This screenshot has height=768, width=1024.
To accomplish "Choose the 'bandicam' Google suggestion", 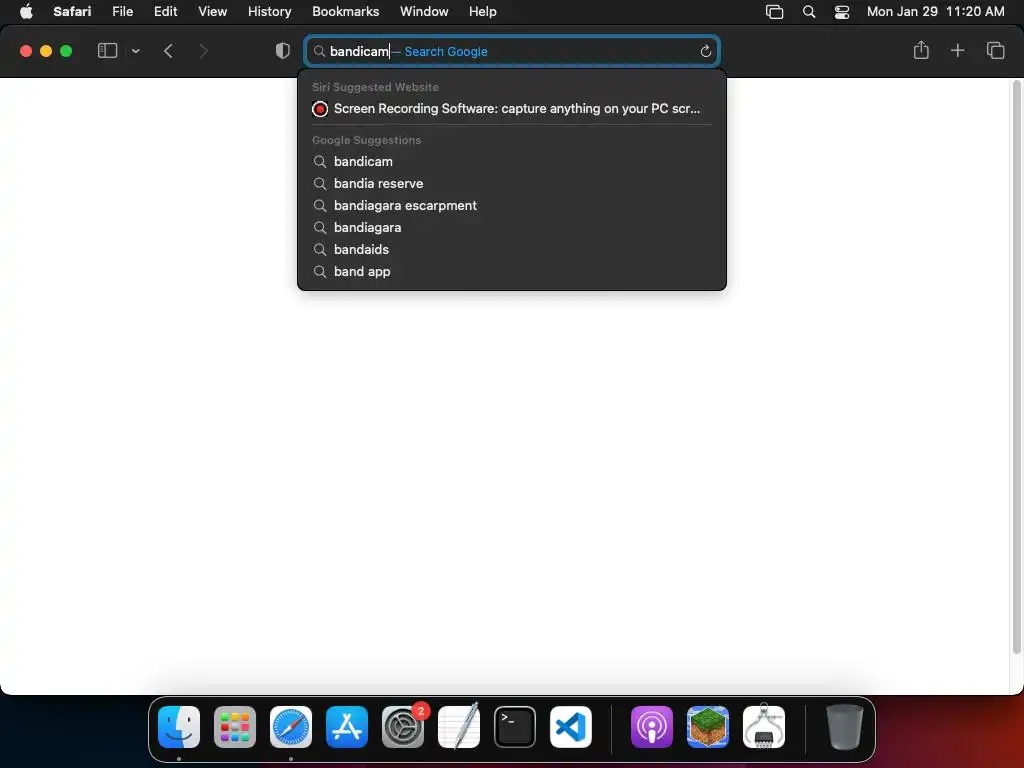I will (x=512, y=161).
